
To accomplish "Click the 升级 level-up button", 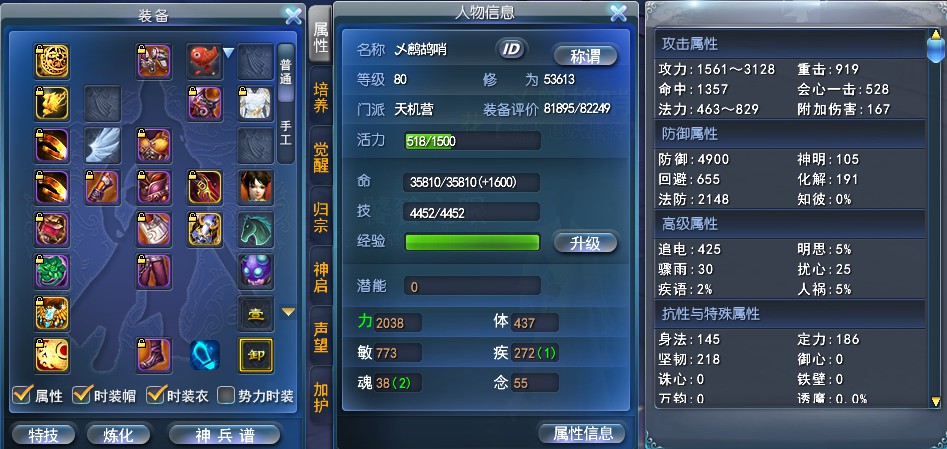I will 585,243.
